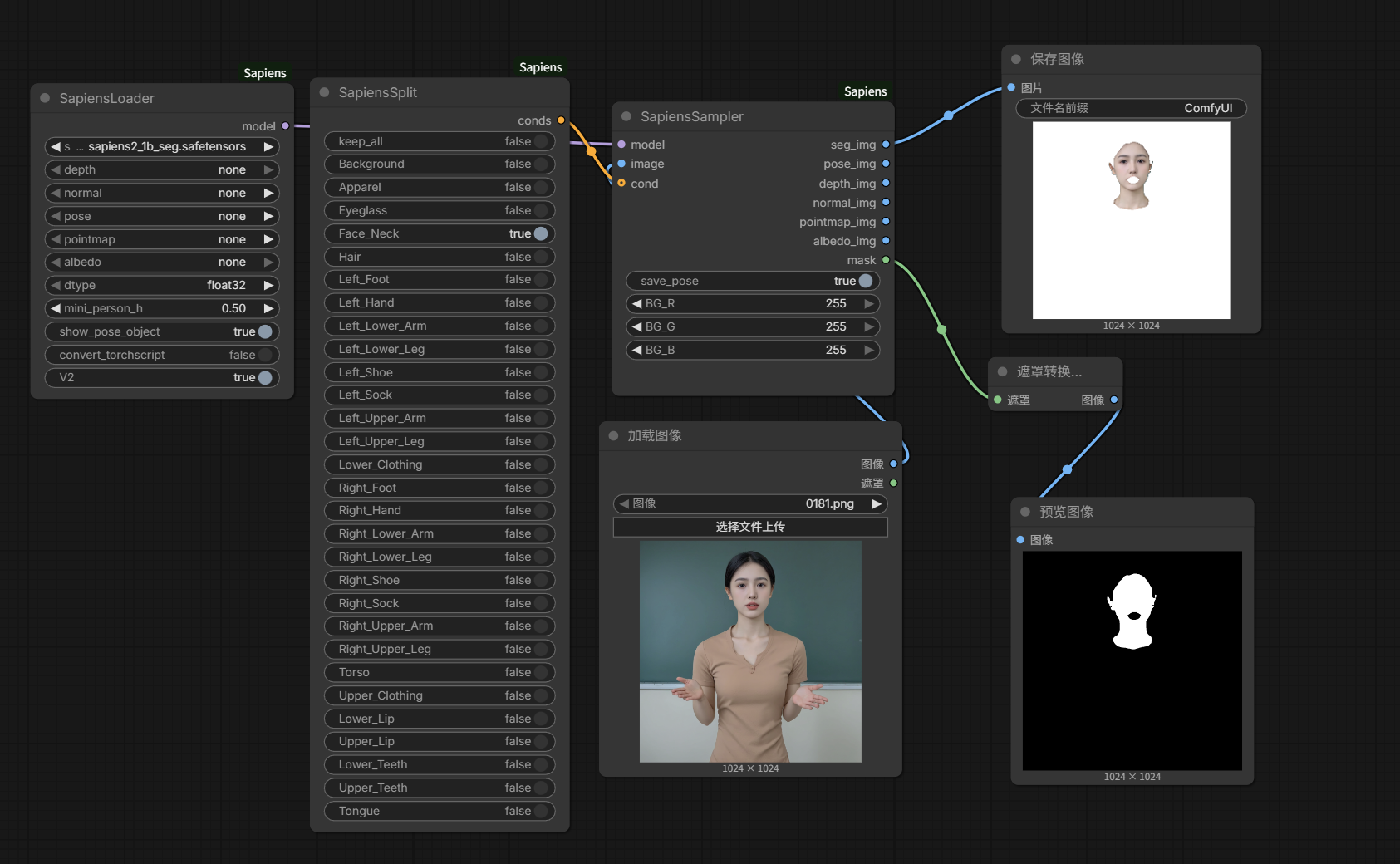Enable the Upper_Clothing segment toggle
This screenshot has height=864, width=1400.
(440, 695)
